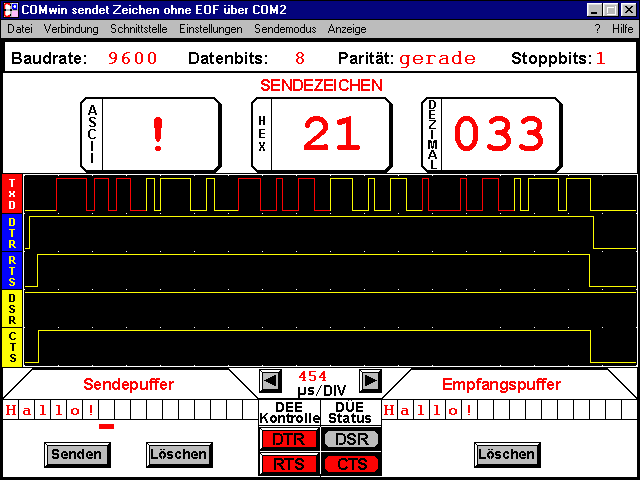Viewport: 640px width, 480px height.
Task: Click the TxD signal label
Action: coord(12,192)
